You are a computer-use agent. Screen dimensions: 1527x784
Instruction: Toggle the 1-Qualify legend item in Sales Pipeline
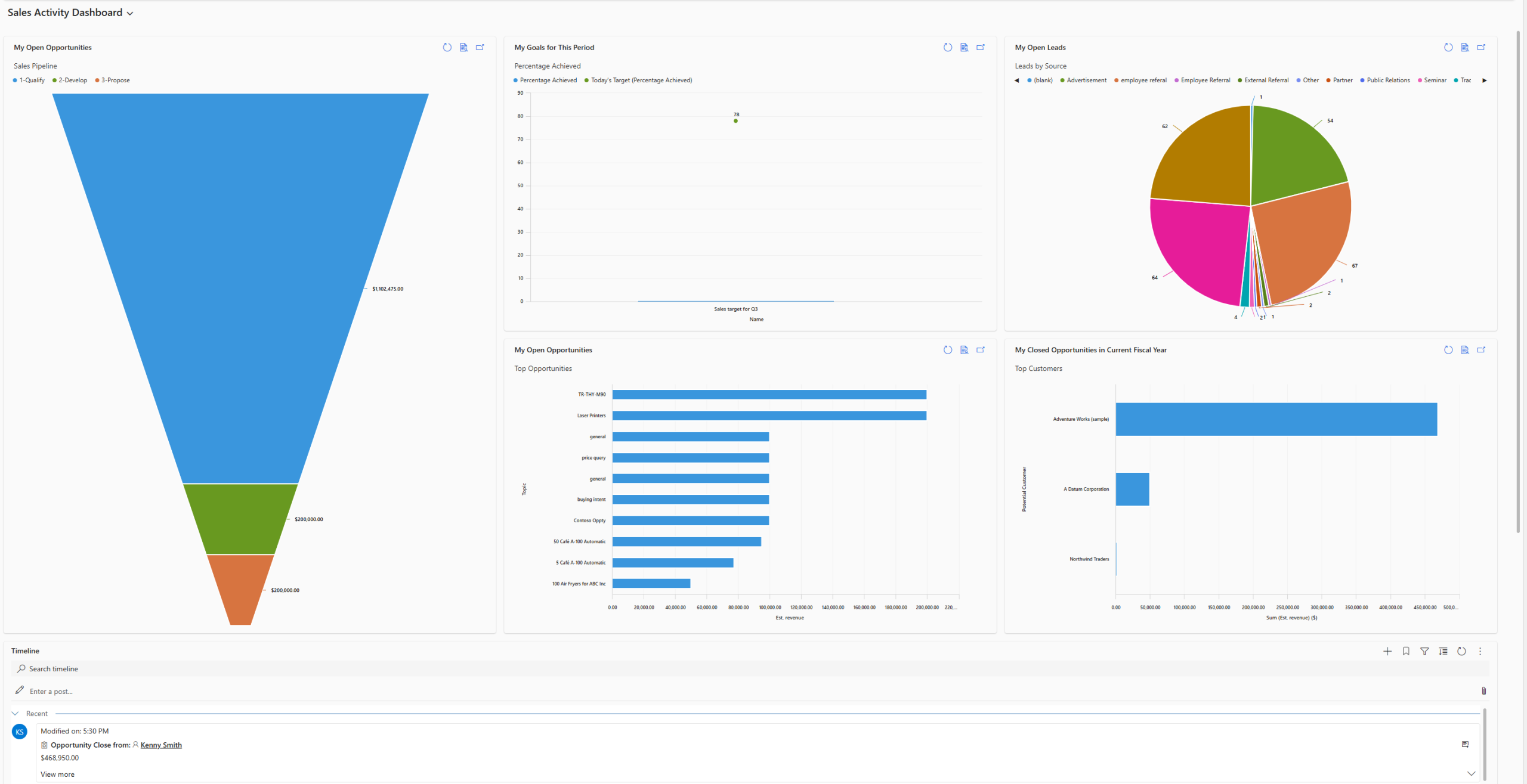[29, 80]
